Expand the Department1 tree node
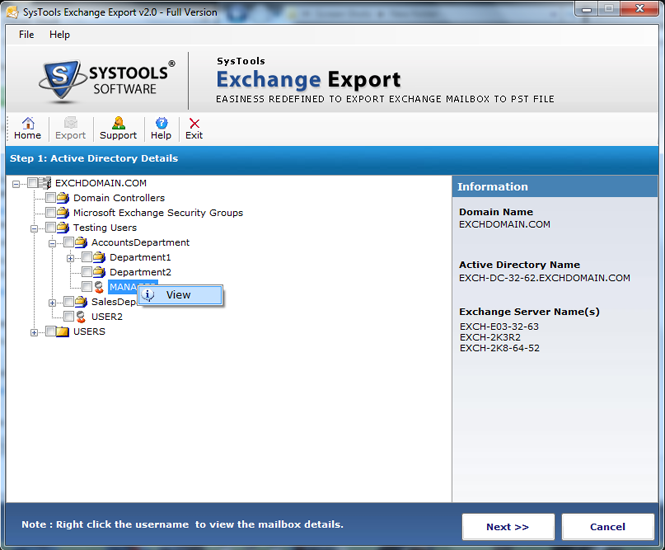The image size is (665, 550). coord(71,258)
